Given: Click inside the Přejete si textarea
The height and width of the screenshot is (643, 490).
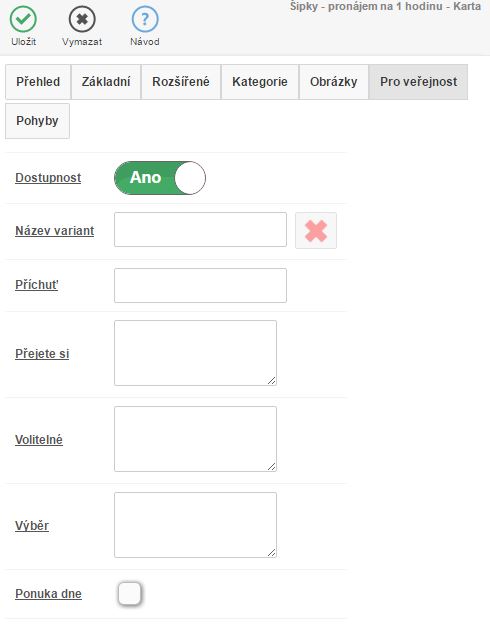Looking at the screenshot, I should coord(196,353).
